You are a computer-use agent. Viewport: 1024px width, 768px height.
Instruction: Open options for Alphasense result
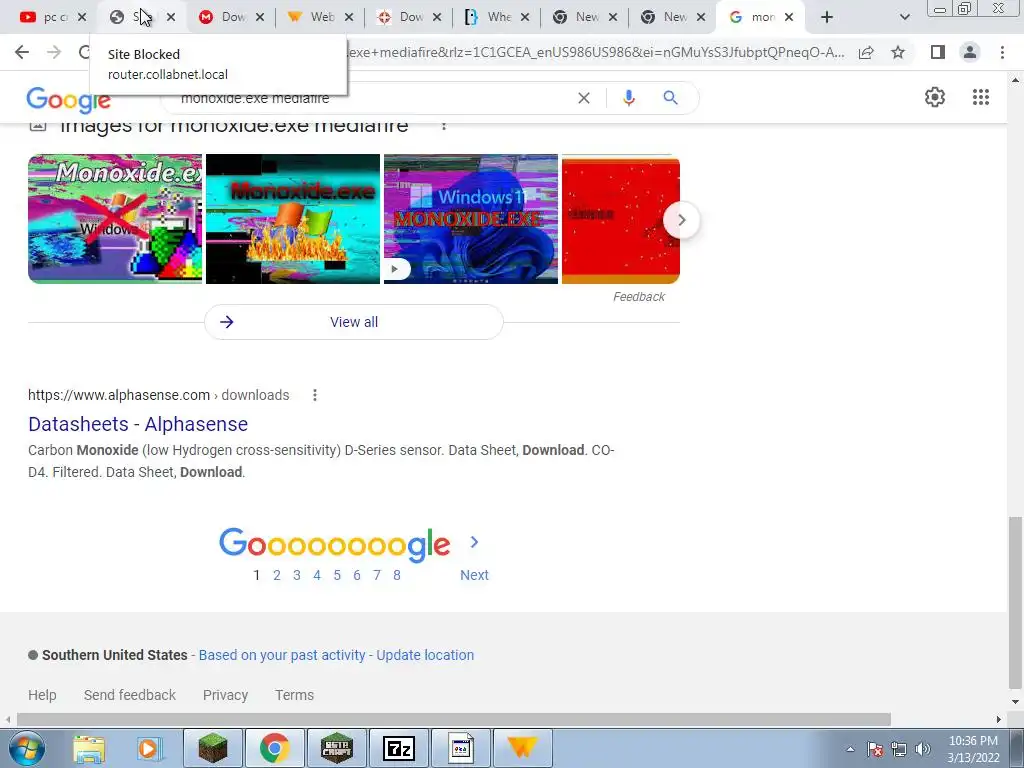coord(315,395)
